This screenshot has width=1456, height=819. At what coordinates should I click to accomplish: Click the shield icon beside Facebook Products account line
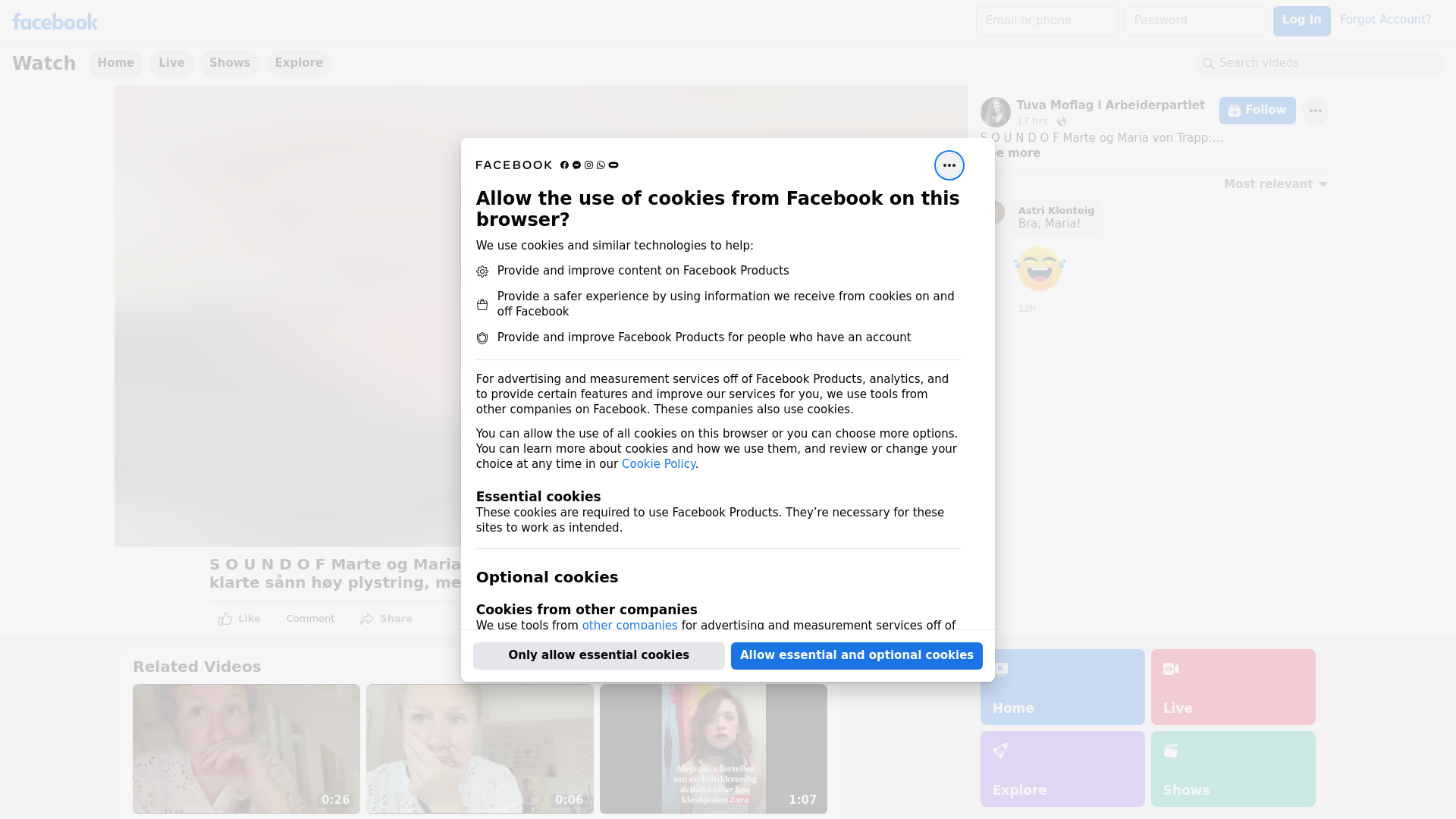[x=482, y=338]
